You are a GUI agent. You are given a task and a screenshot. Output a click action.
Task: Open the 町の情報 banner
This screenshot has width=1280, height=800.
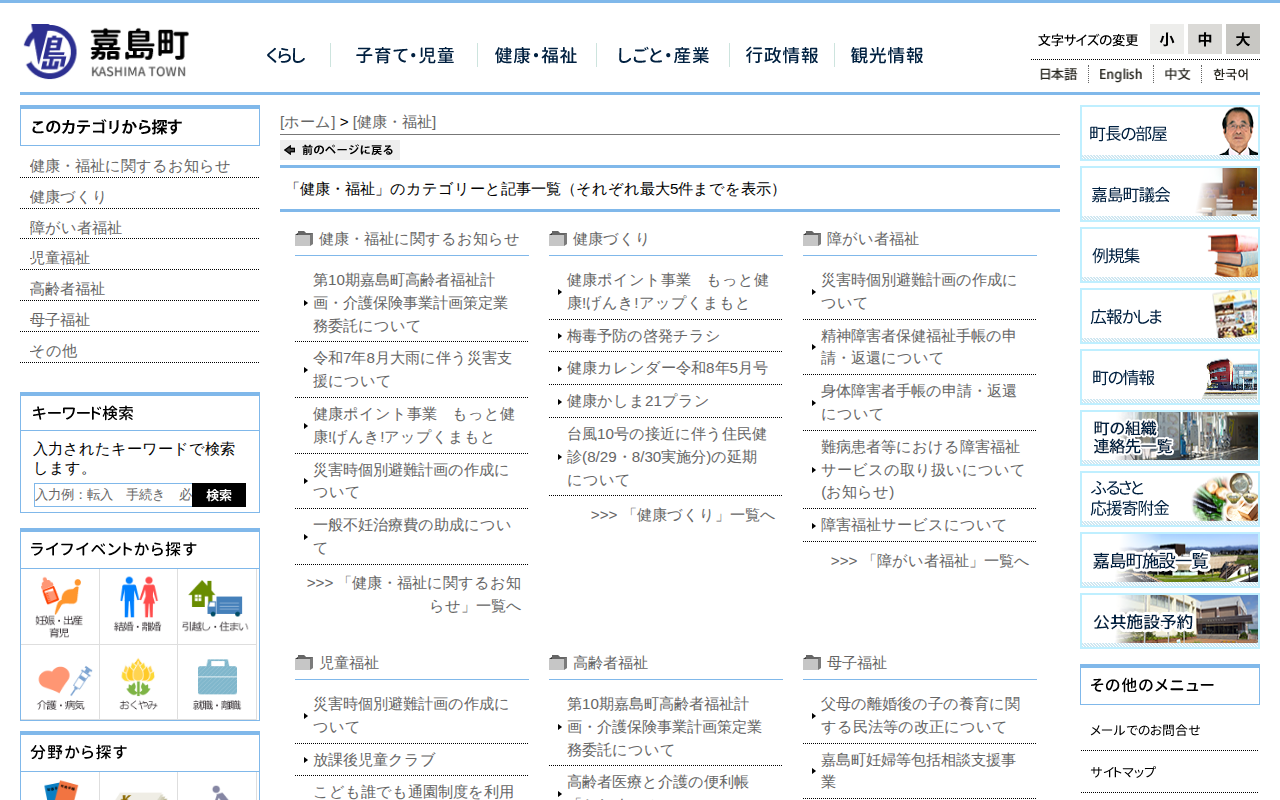[x=1170, y=377]
